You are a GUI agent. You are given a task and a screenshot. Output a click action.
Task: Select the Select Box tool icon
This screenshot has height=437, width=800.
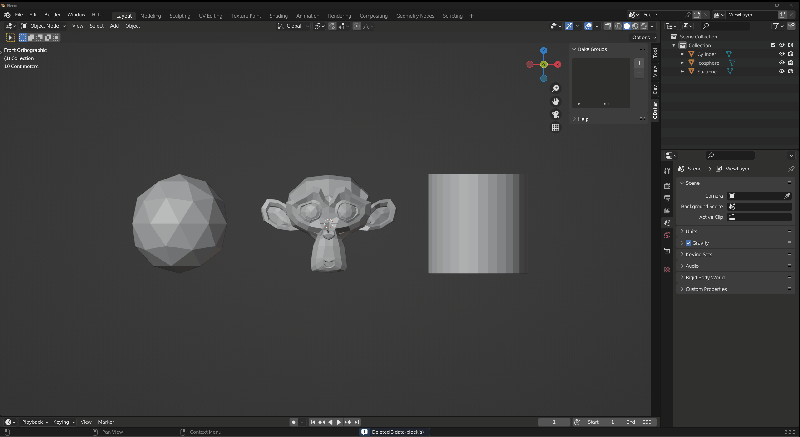(10, 37)
